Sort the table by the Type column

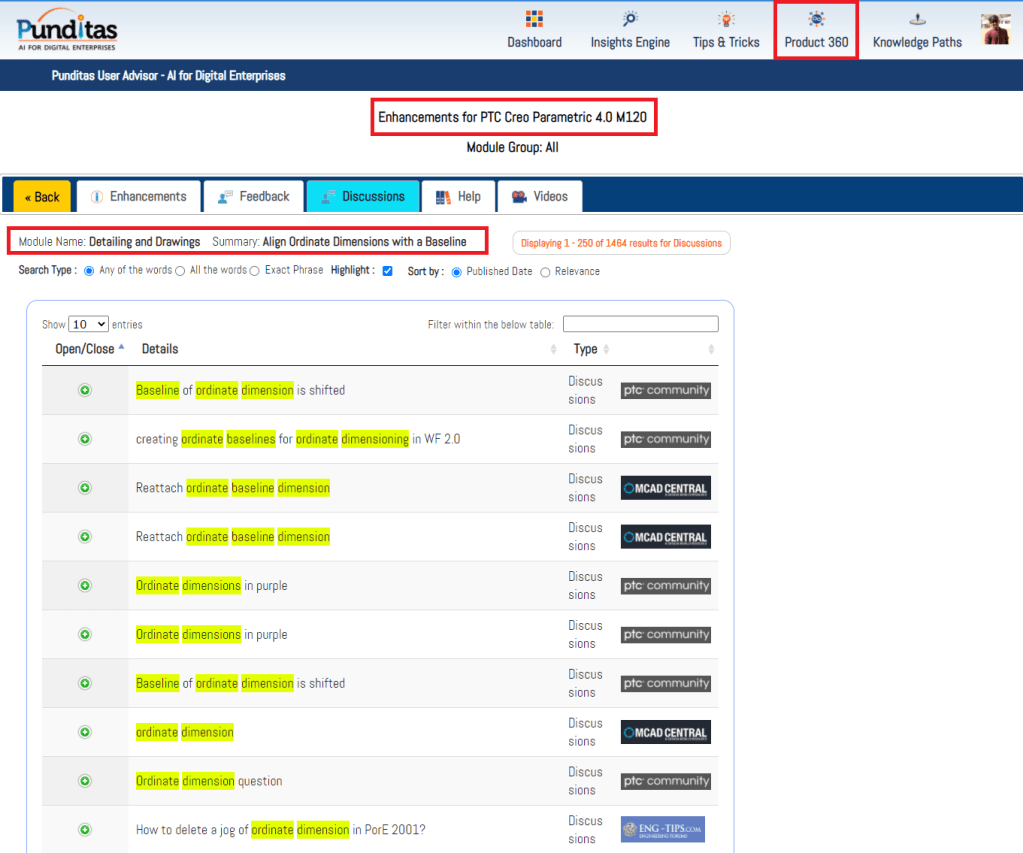click(587, 349)
